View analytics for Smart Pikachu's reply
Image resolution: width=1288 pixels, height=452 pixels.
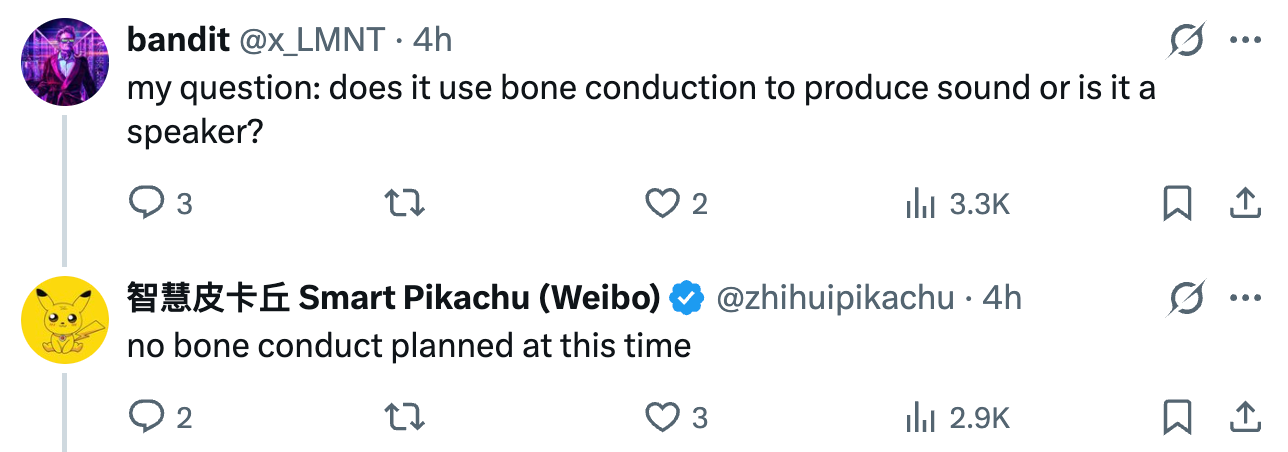pyautogui.click(x=920, y=416)
